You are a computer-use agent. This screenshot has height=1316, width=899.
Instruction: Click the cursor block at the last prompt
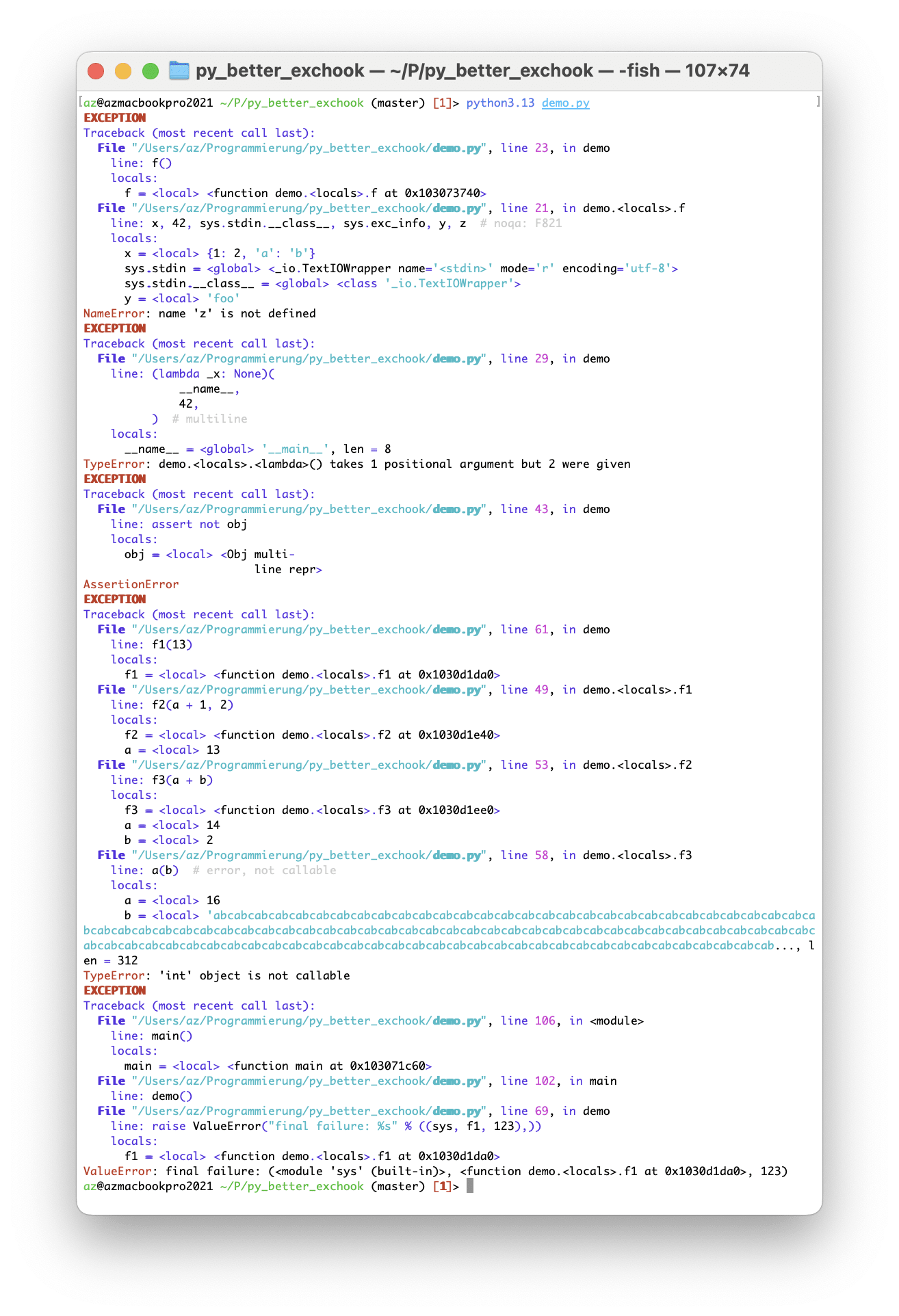click(470, 1186)
